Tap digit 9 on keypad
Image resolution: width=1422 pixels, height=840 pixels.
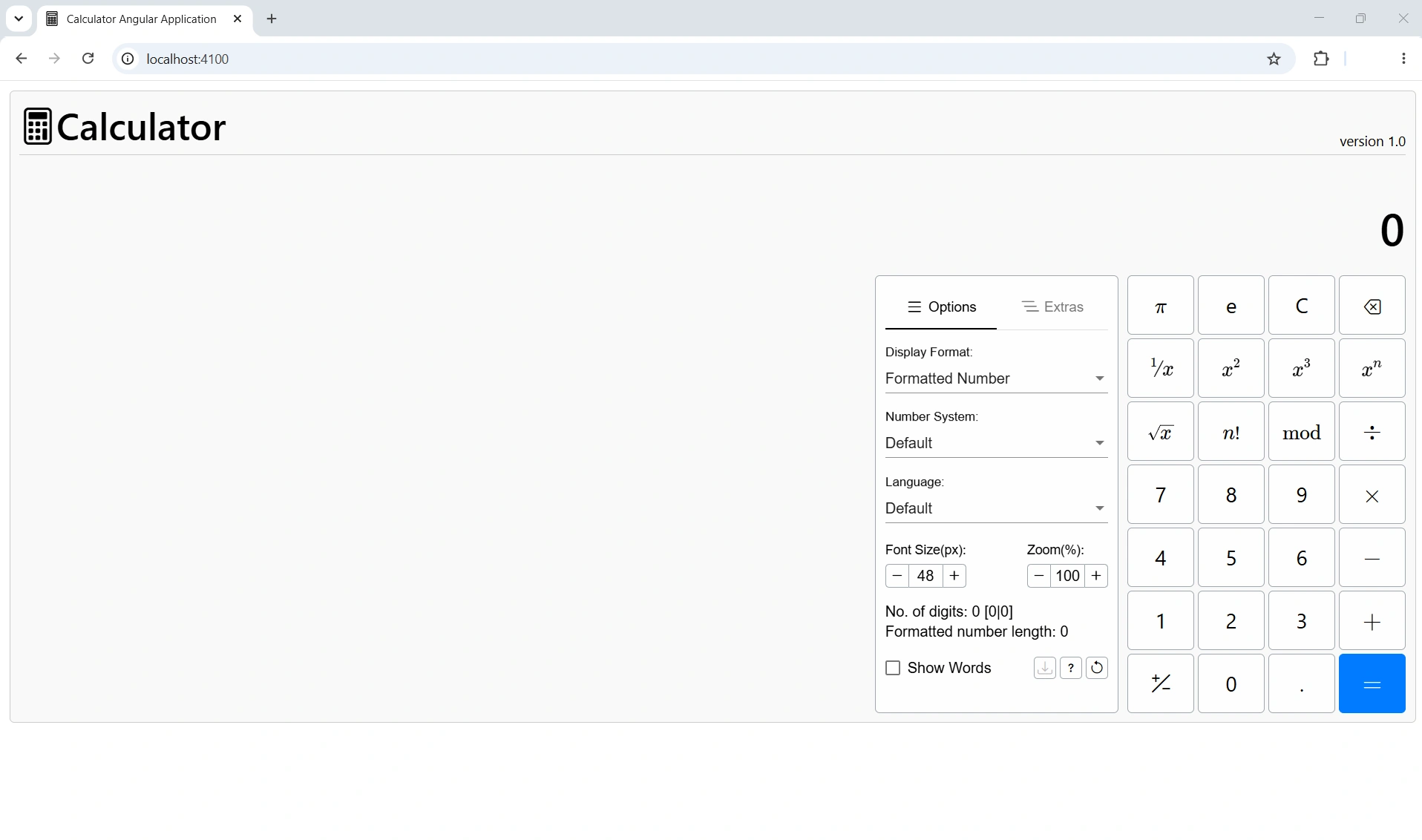[1301, 495]
